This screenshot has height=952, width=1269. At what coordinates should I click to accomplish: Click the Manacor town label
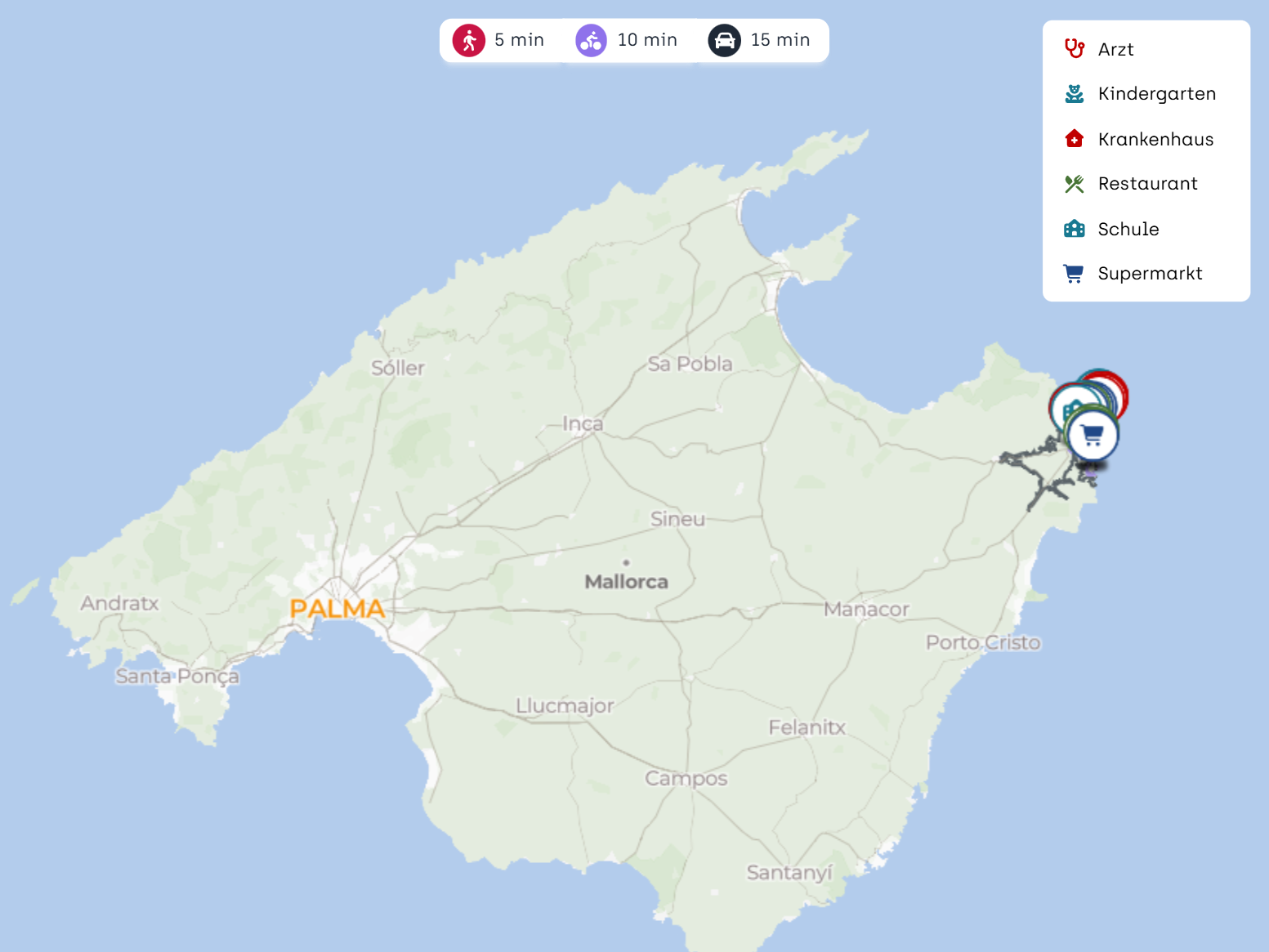[x=866, y=610]
